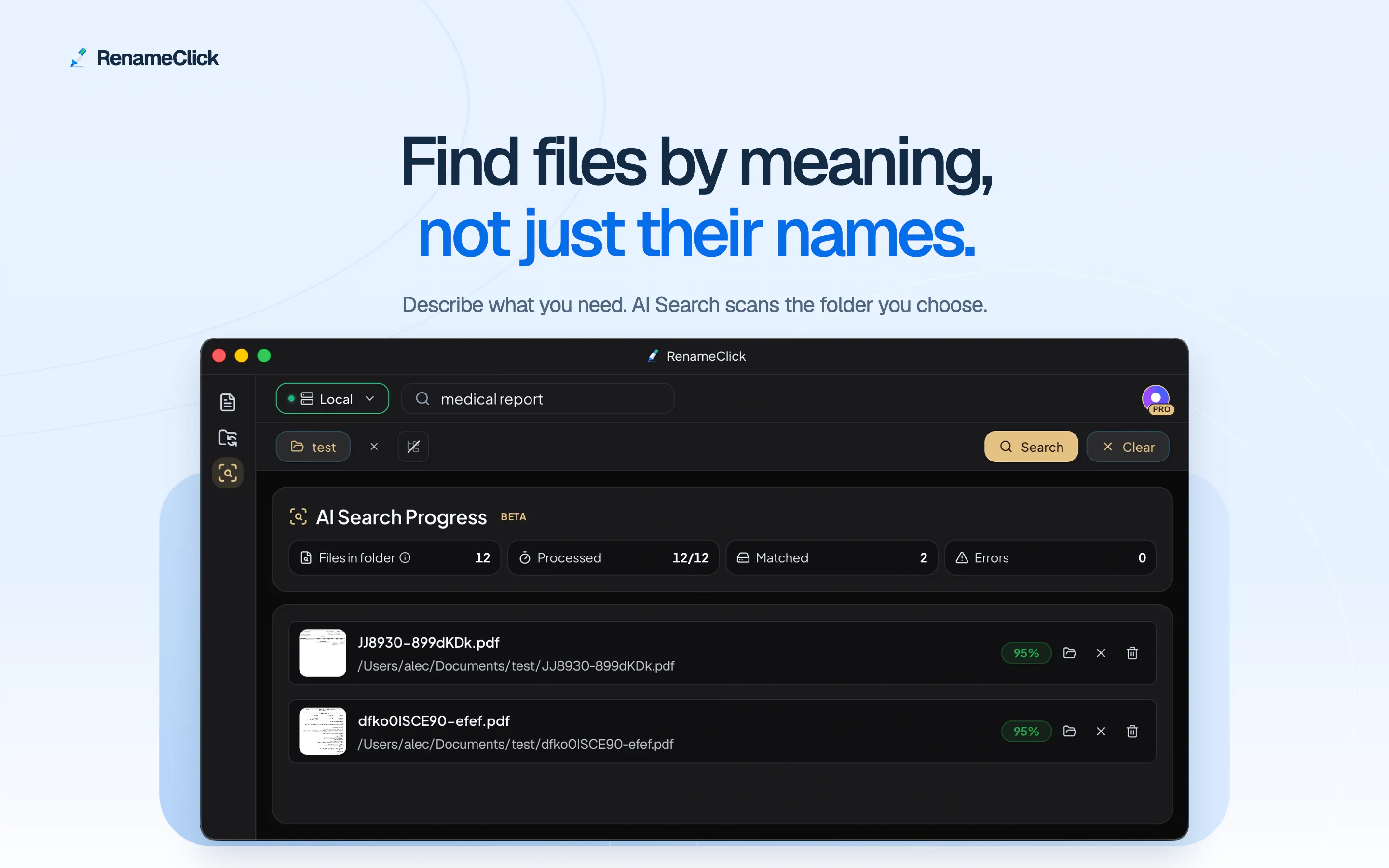Open thumbnail of JJ8930-899dKDk.pdf
Viewport: 1389px width, 868px height.
323,653
